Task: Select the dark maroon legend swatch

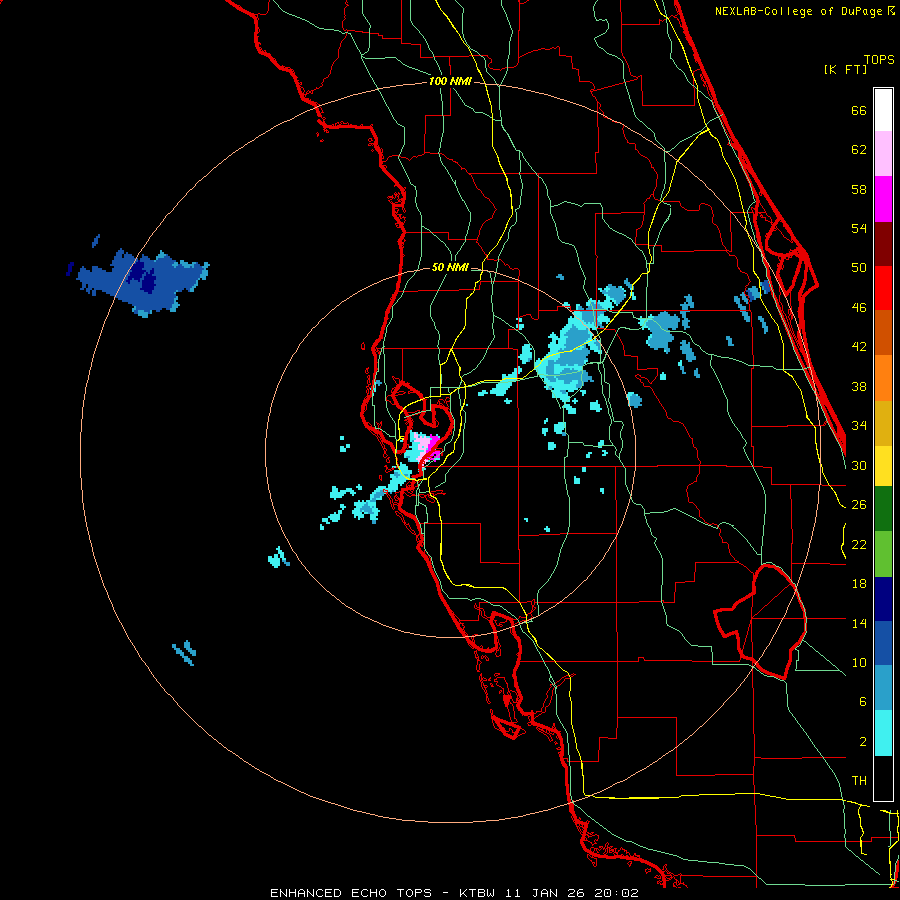Action: (883, 245)
